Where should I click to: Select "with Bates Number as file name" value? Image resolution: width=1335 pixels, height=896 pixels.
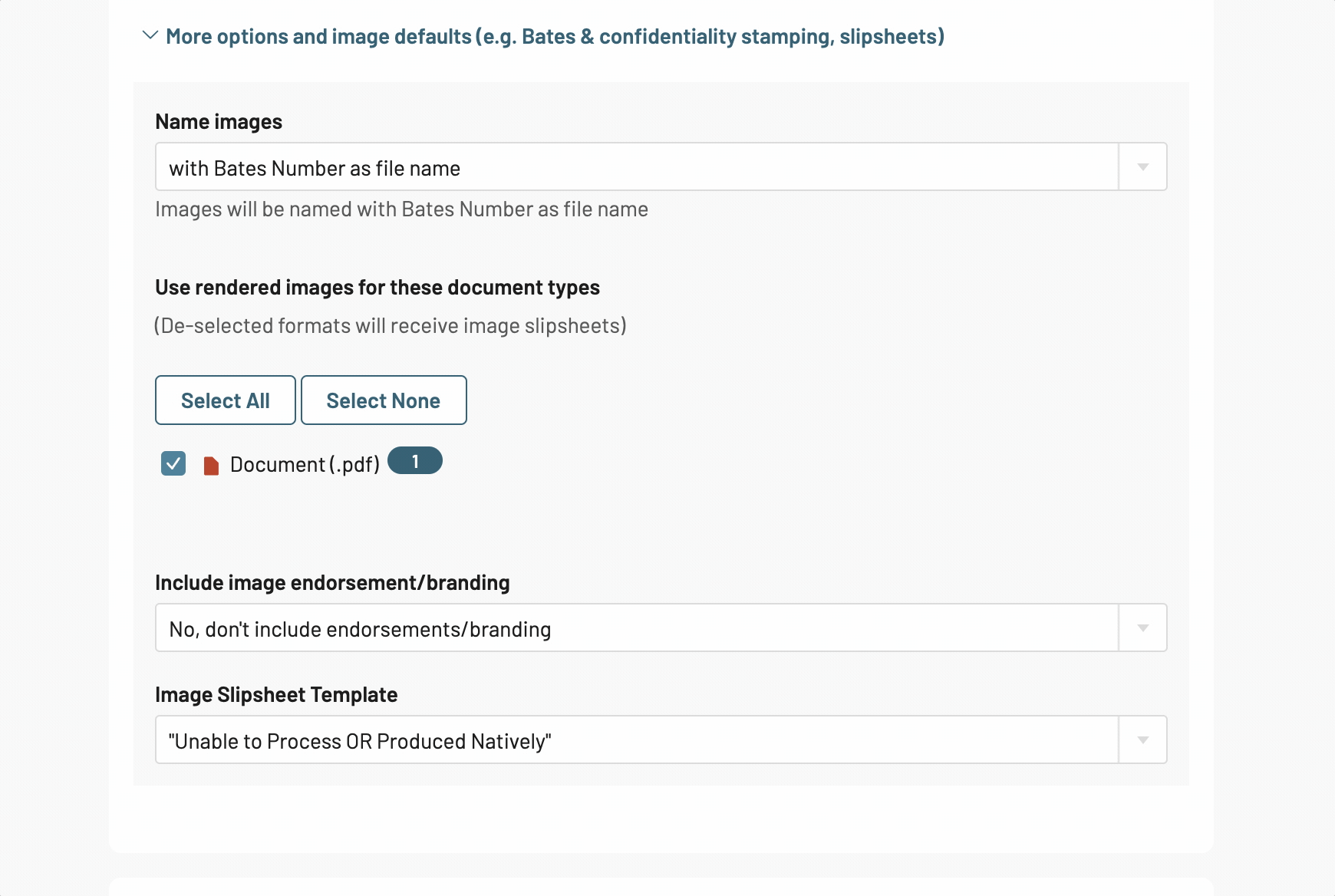(x=315, y=169)
